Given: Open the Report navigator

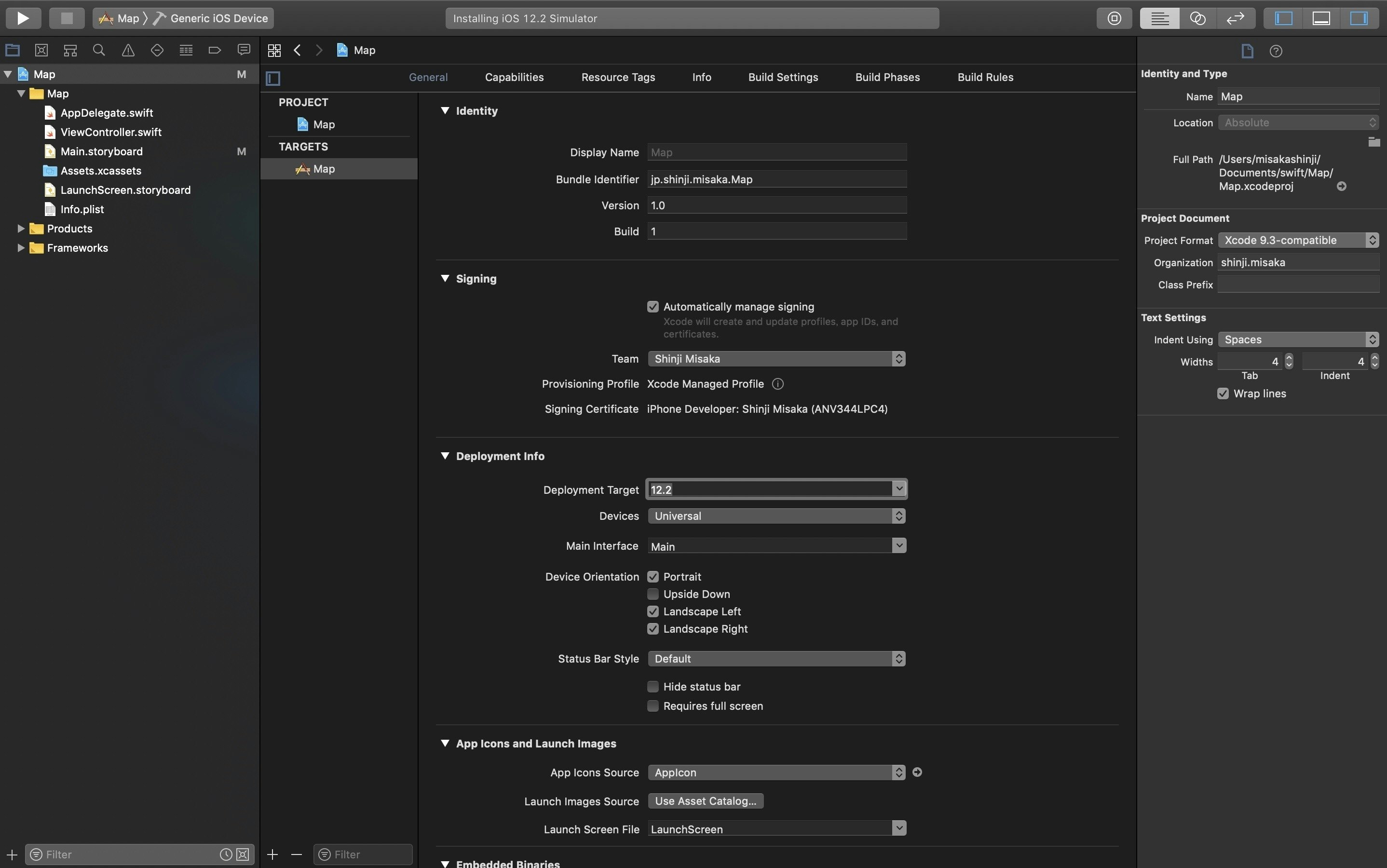Looking at the screenshot, I should coord(244,50).
